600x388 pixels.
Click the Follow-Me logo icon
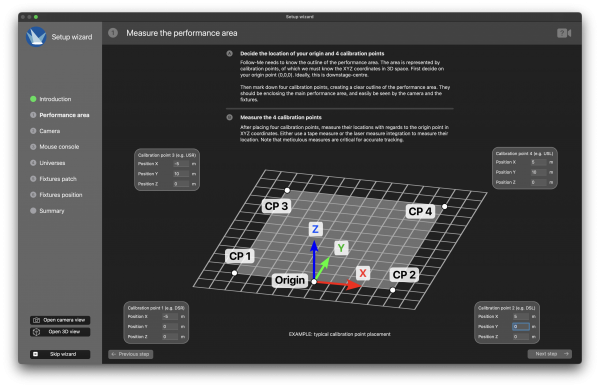click(36, 37)
